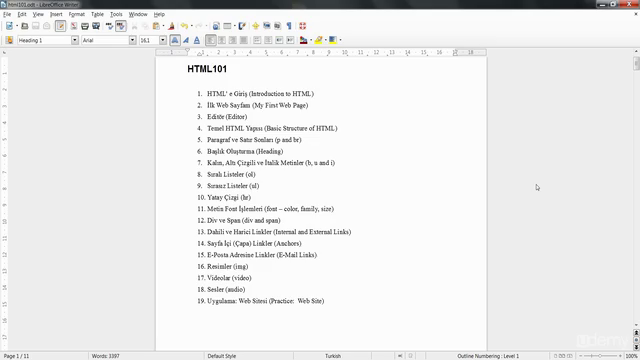Open background color dropdown arrow
640x360 pixels.
click(340, 40)
